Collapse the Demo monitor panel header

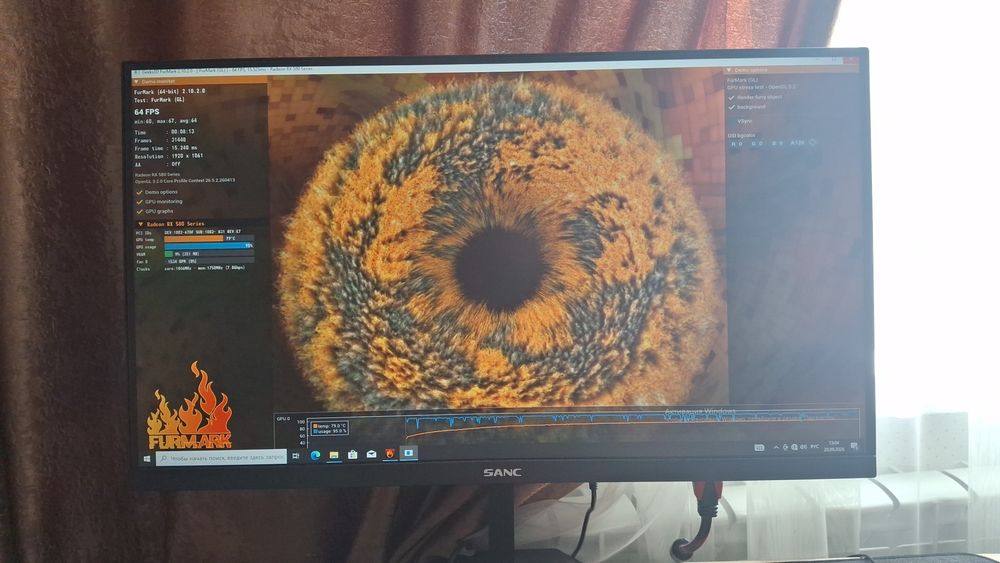coord(198,82)
